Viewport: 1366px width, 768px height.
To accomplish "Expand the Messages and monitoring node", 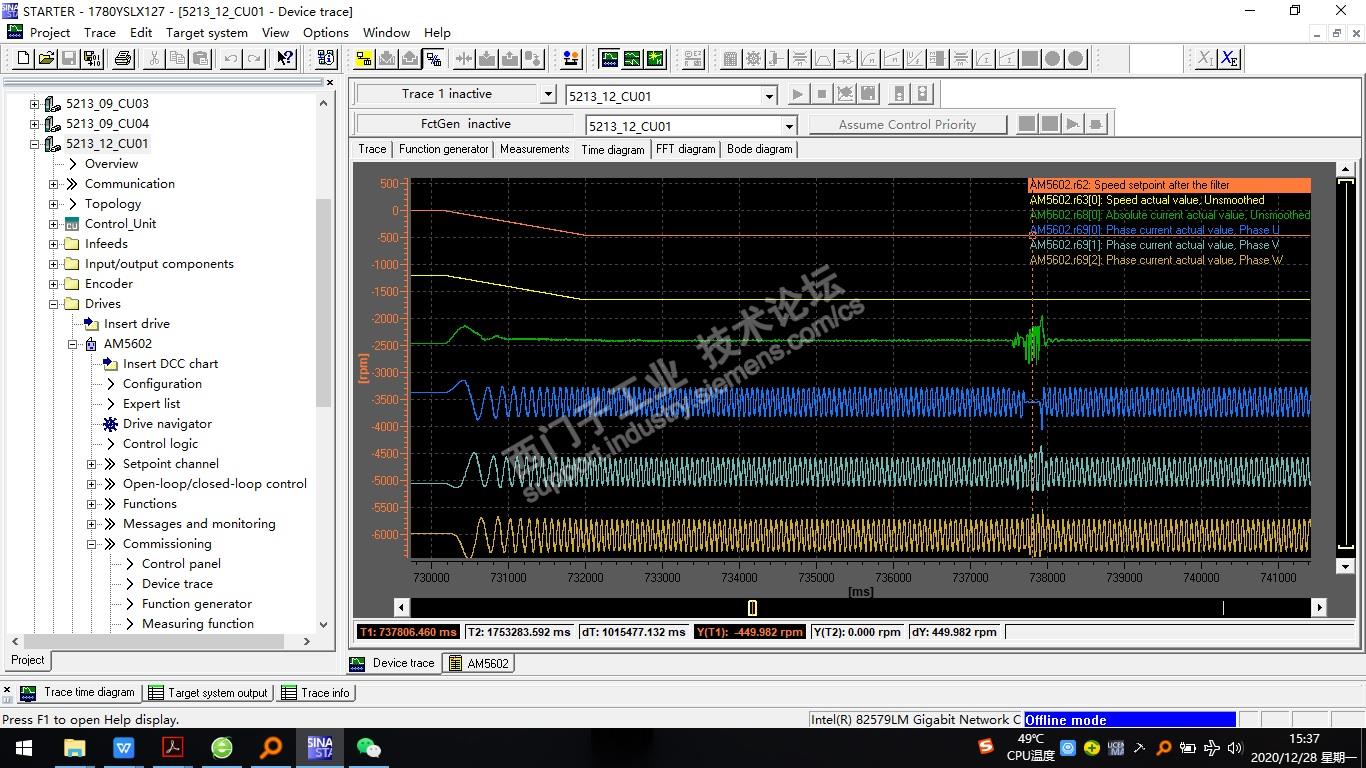I will 92,524.
